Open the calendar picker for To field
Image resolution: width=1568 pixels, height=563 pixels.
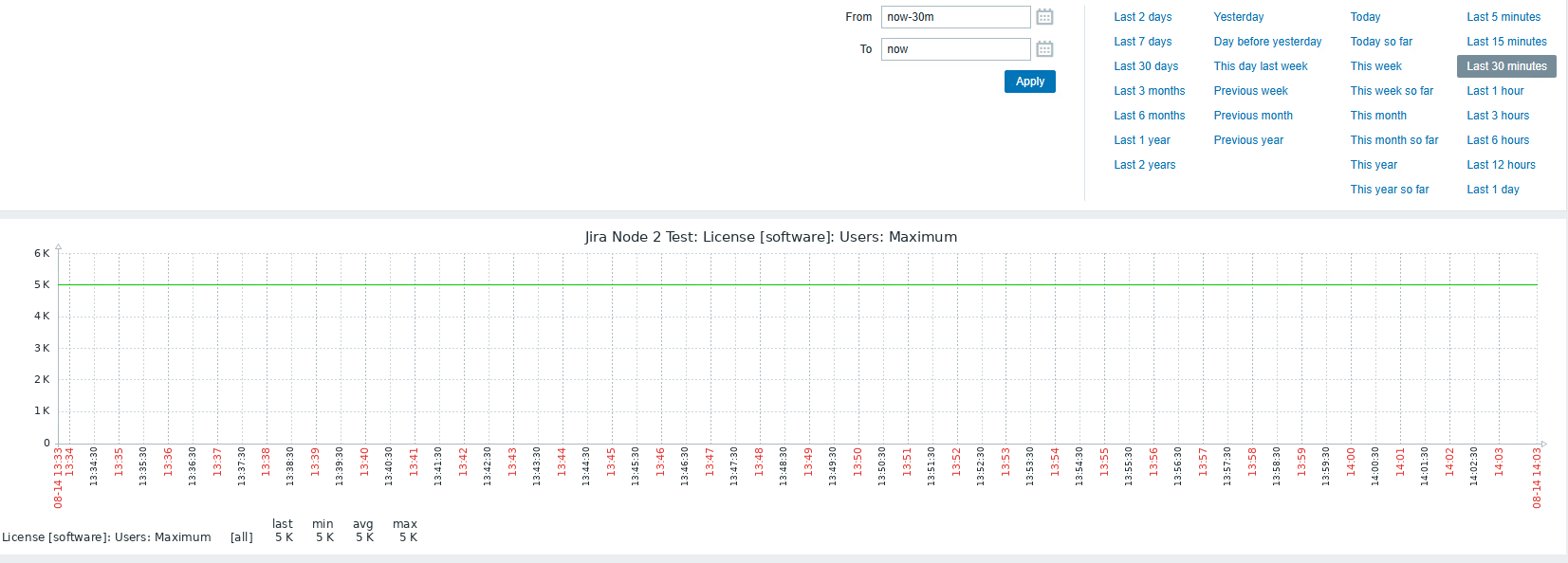point(1044,49)
